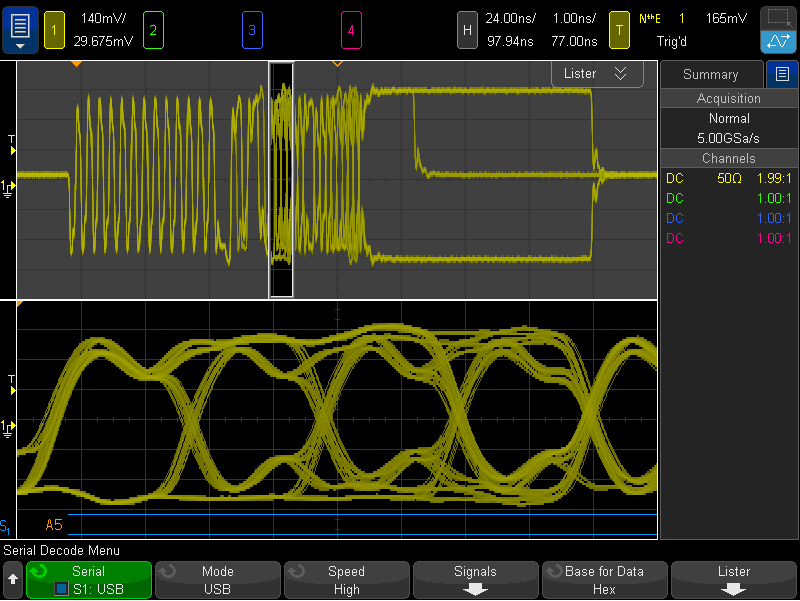Select the yellow channel 1 badge

[53, 29]
